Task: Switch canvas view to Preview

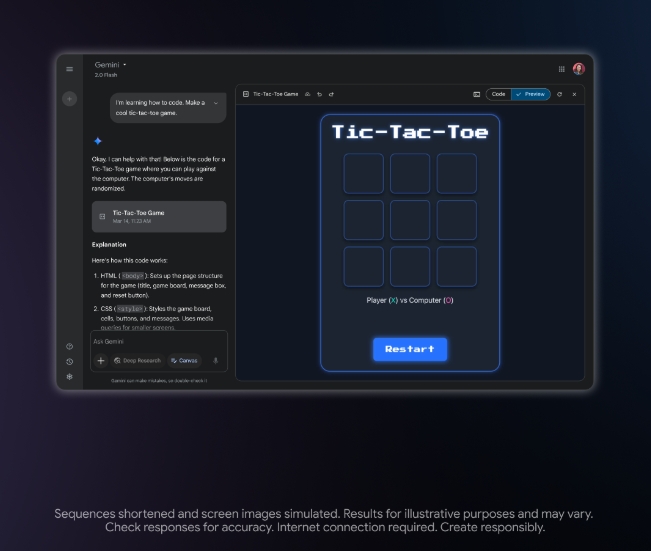Action: pyautogui.click(x=531, y=94)
